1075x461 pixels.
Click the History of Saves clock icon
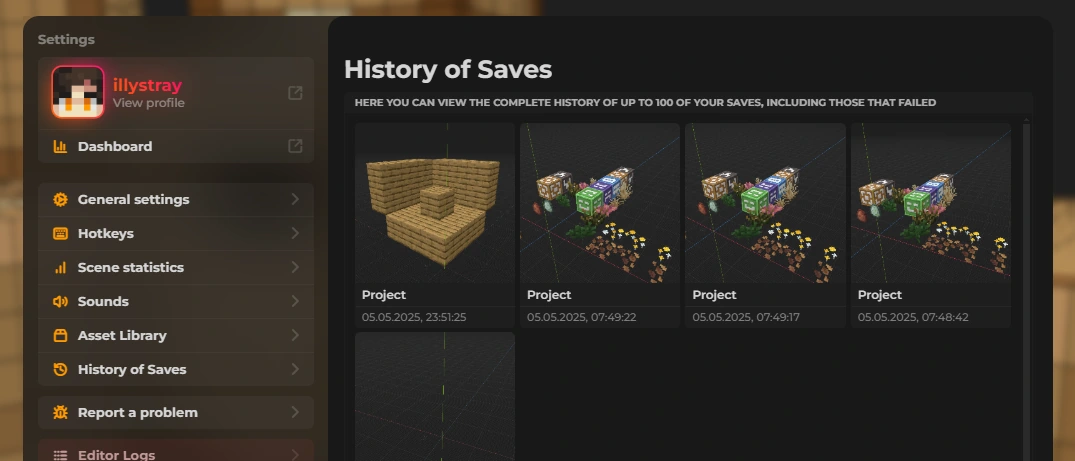tap(60, 369)
